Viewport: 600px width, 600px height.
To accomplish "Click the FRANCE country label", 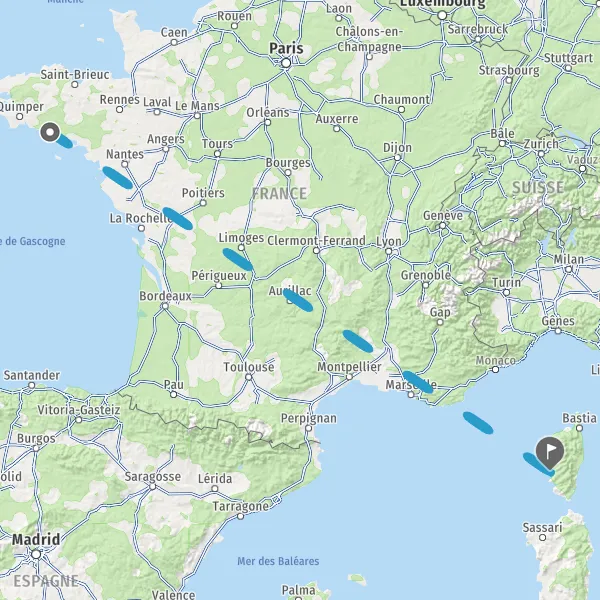I will tap(279, 194).
